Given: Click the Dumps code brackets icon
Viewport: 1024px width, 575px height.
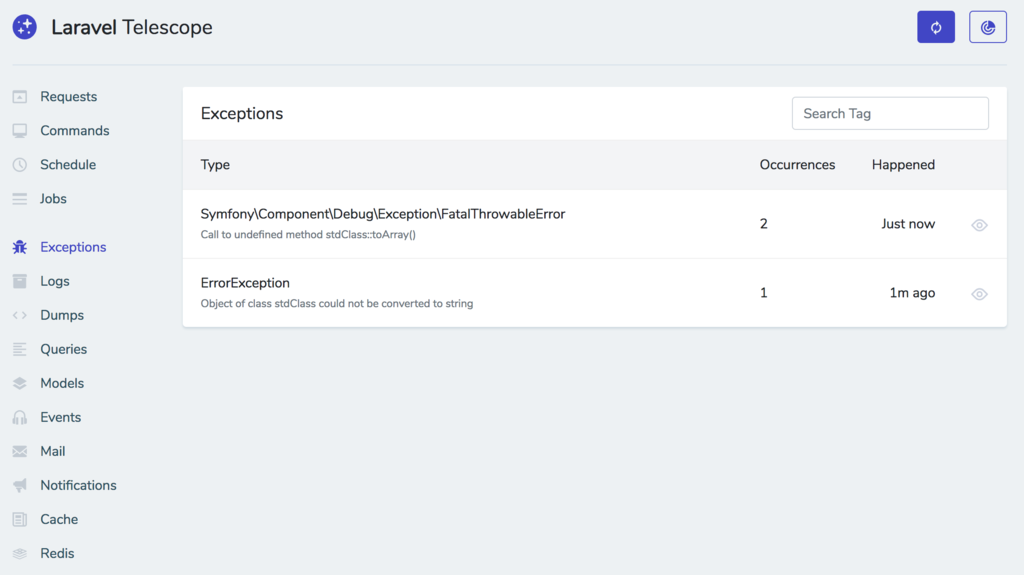Looking at the screenshot, I should tap(20, 315).
